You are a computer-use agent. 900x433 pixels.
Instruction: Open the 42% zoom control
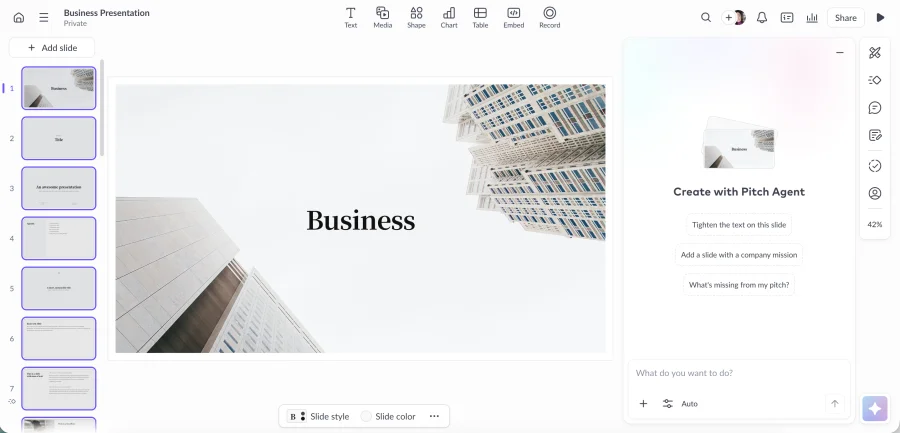tap(875, 225)
